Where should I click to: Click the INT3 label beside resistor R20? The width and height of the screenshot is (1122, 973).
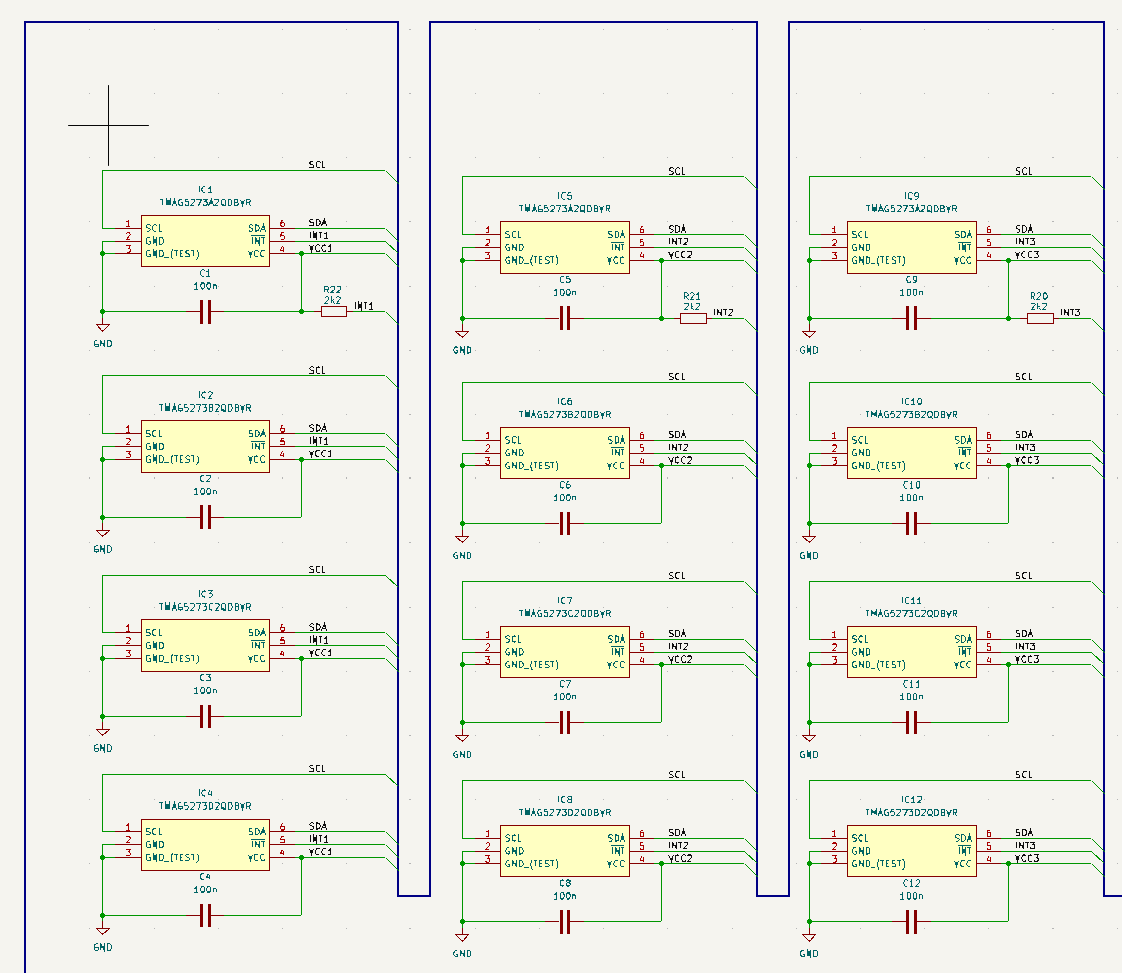tap(1070, 313)
